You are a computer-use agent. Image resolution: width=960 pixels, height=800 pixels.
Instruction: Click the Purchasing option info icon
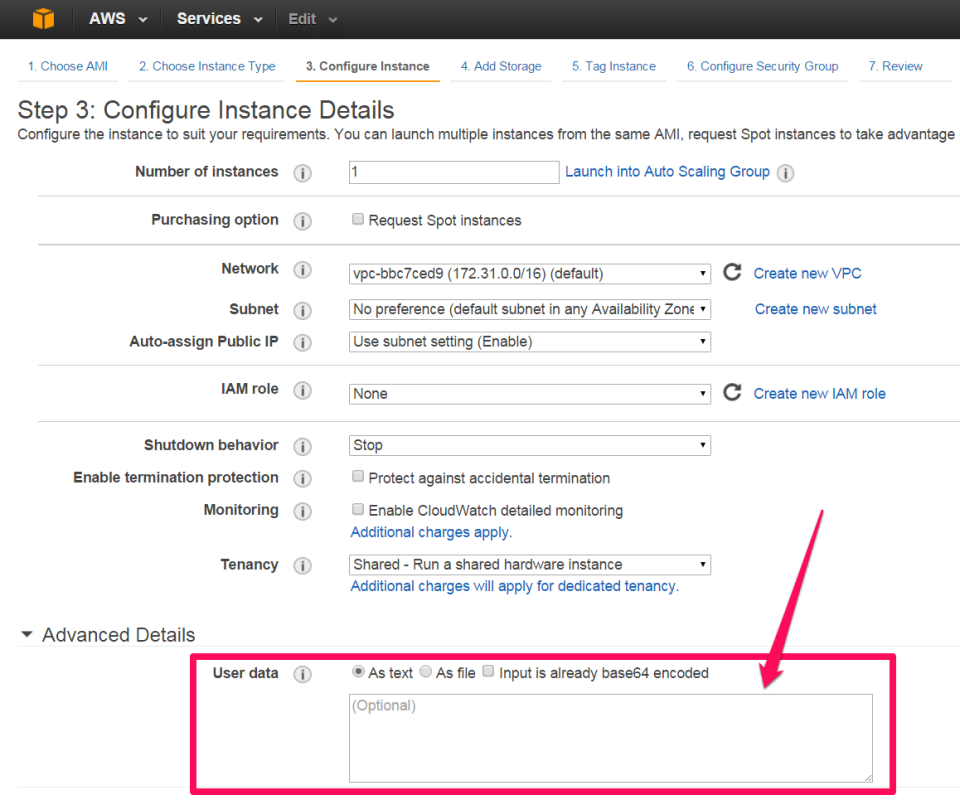302,221
